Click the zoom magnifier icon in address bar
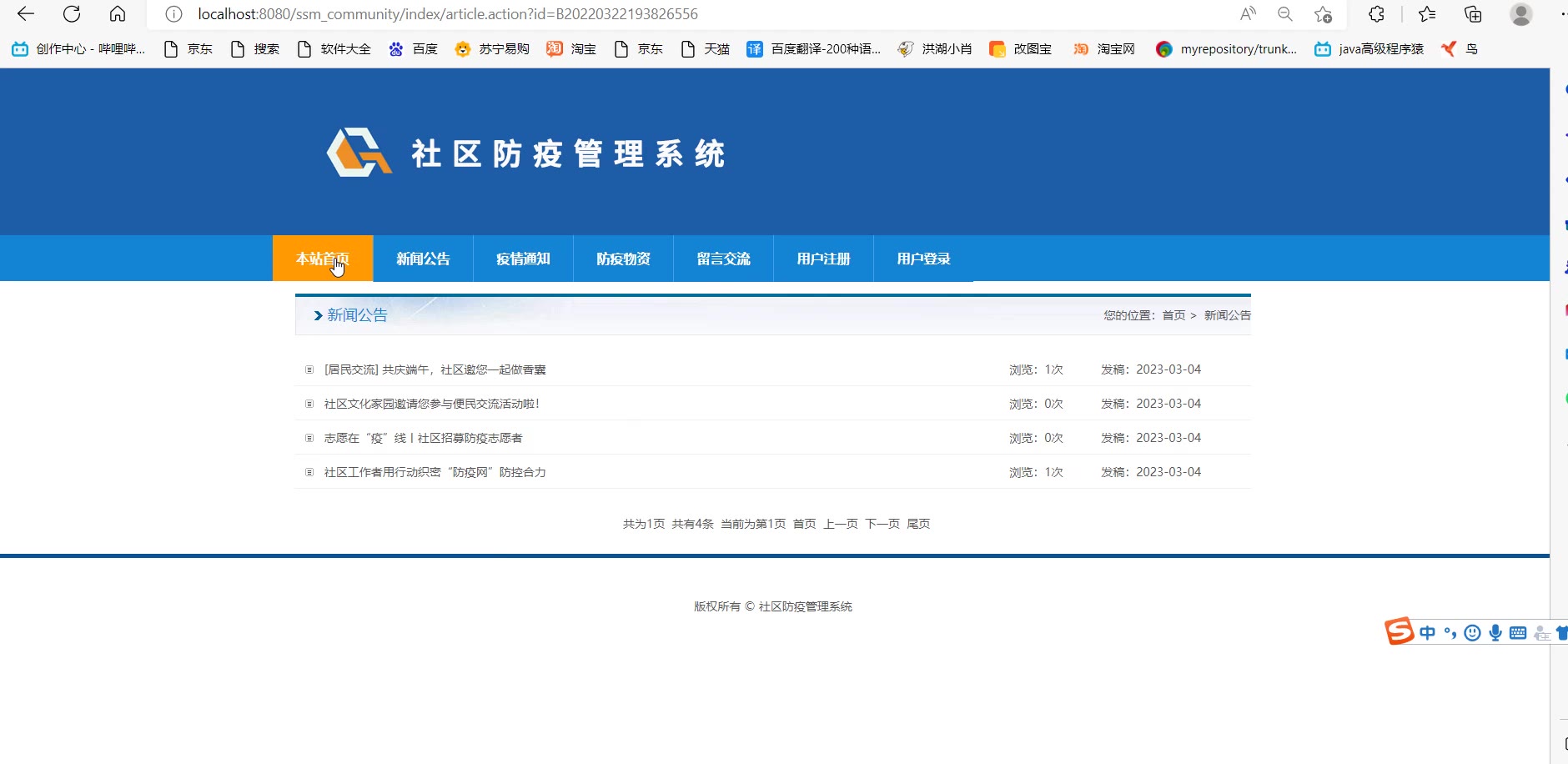This screenshot has height=764, width=1568. coord(1284,14)
